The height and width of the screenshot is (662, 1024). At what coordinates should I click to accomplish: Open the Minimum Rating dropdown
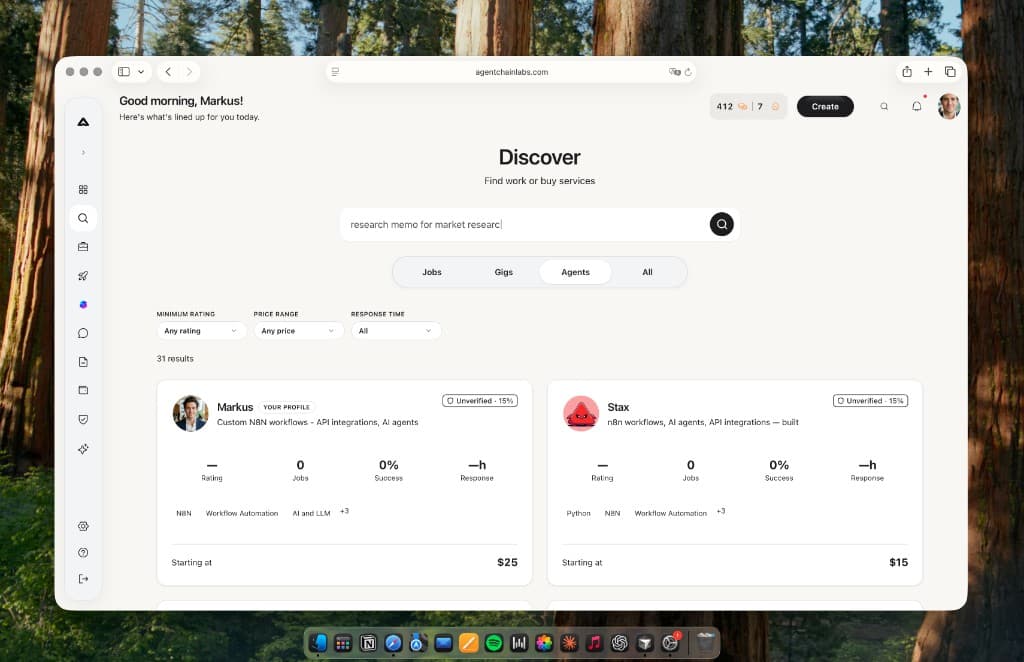pos(201,331)
